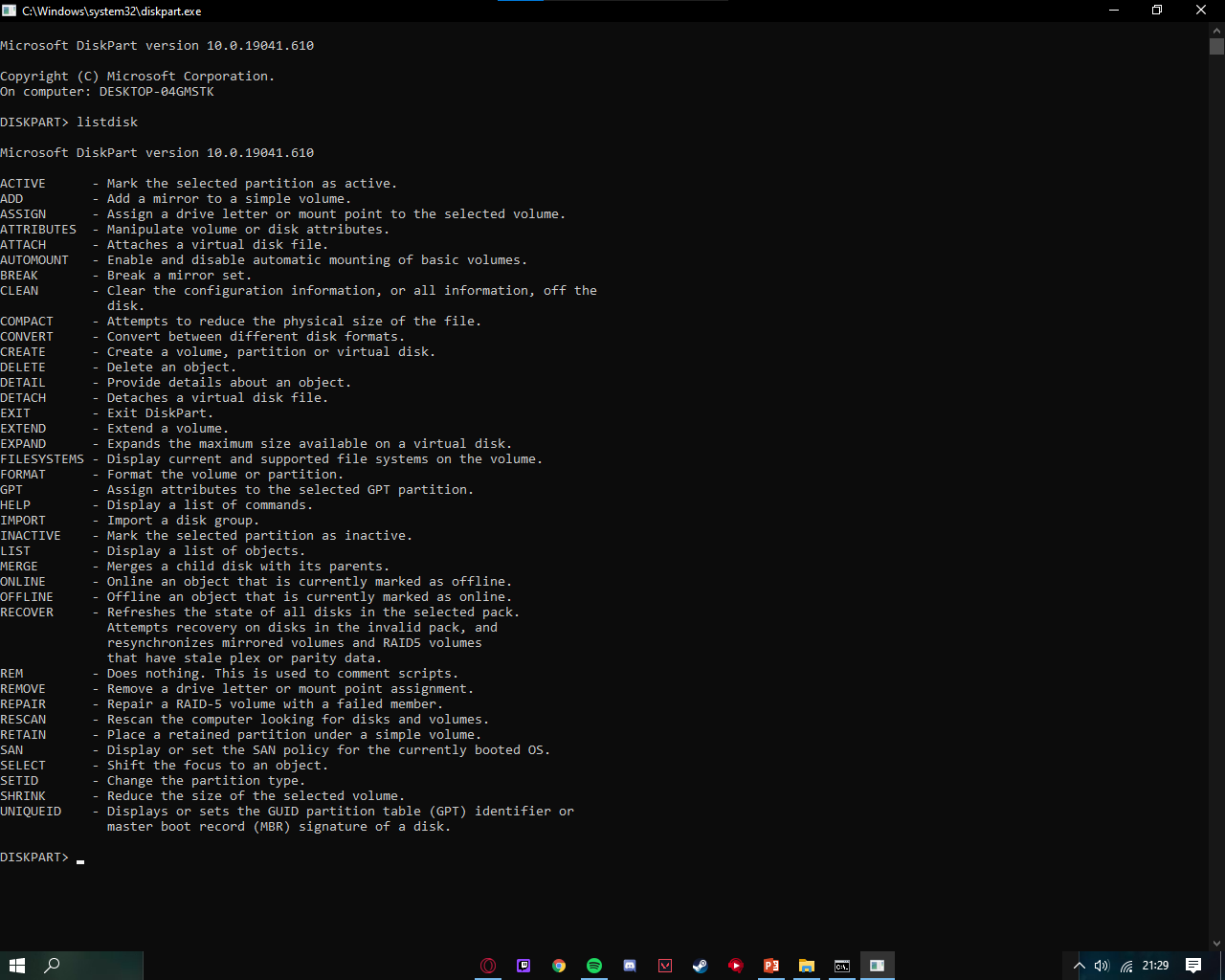Click the DISKPART> prompt with the cursor

34,857
